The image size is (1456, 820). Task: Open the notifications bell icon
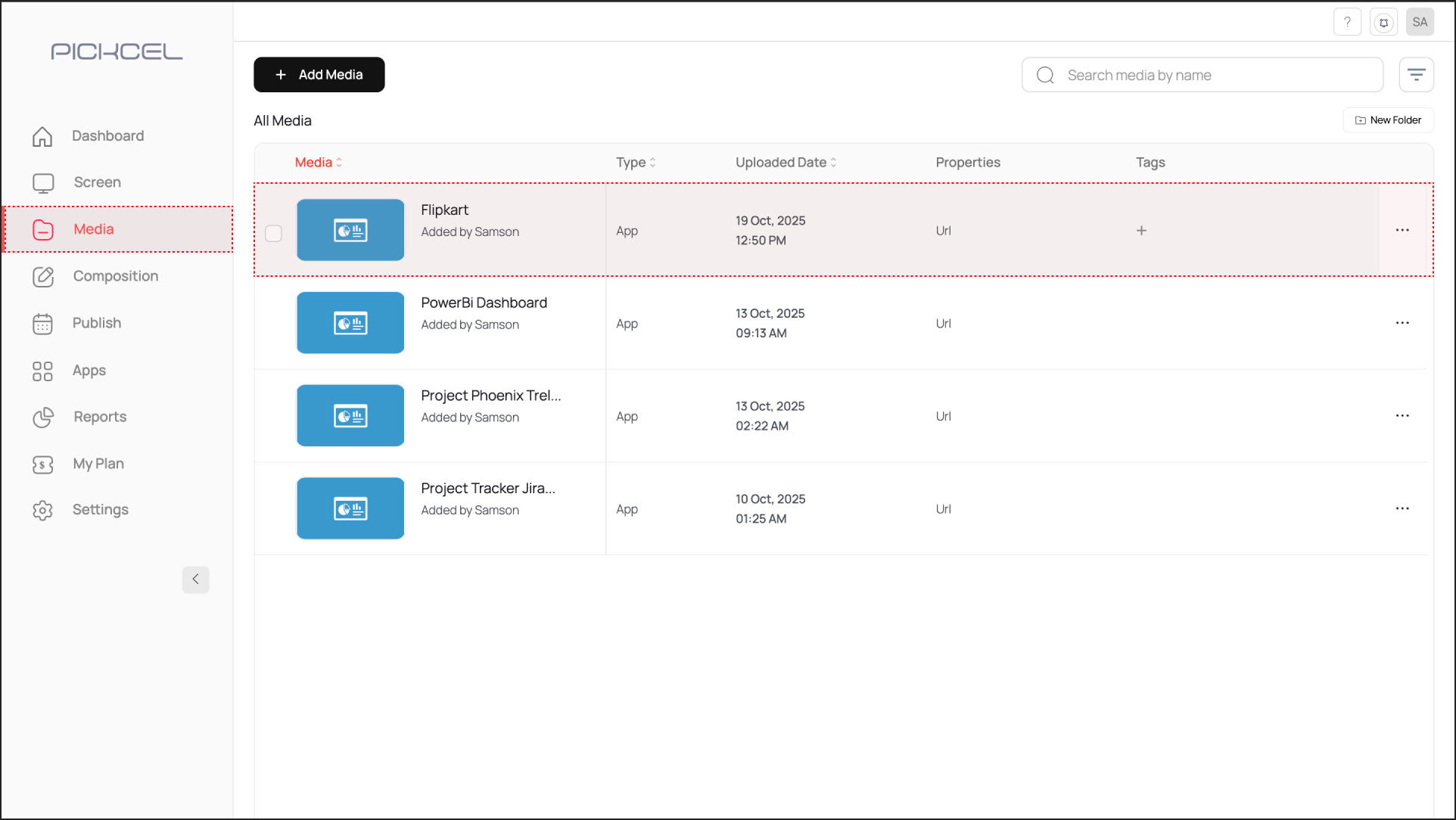click(x=1383, y=22)
